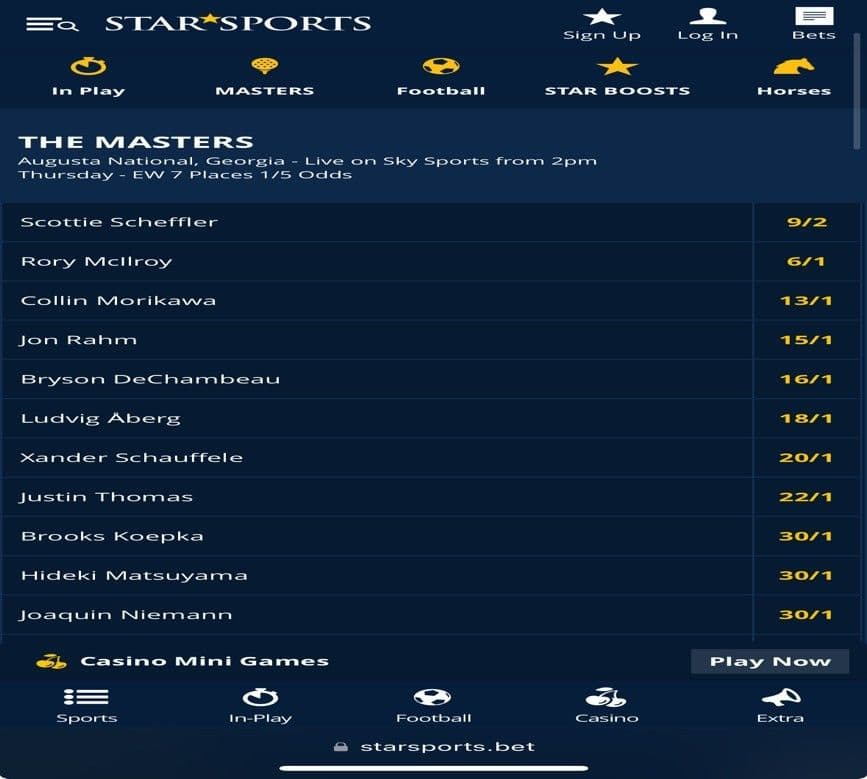867x779 pixels.
Task: Select Scottie Scheffler odds 9/2
Action: pyautogui.click(x=807, y=222)
